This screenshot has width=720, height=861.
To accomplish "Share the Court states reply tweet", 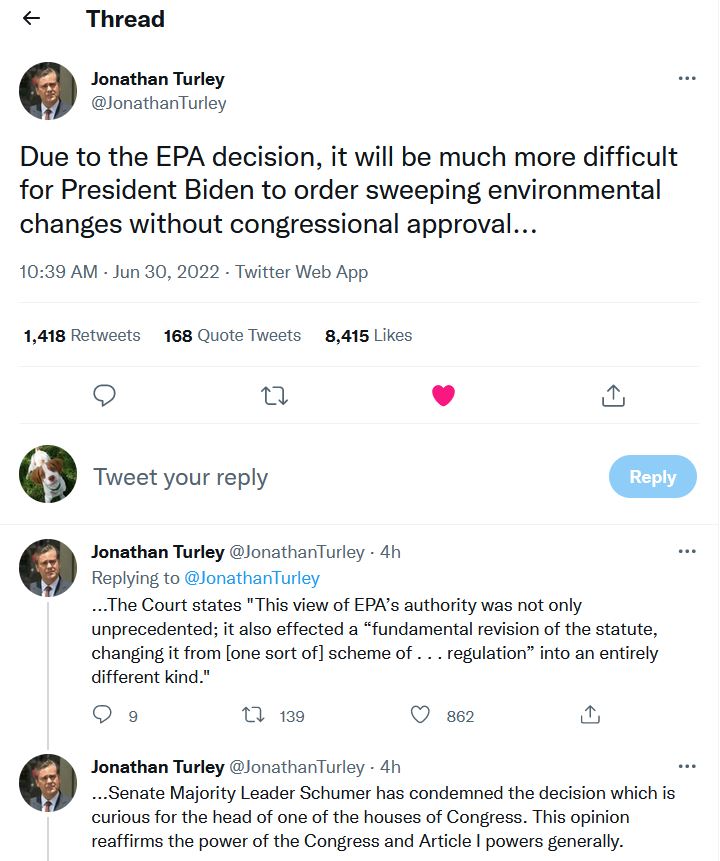I will pos(590,715).
